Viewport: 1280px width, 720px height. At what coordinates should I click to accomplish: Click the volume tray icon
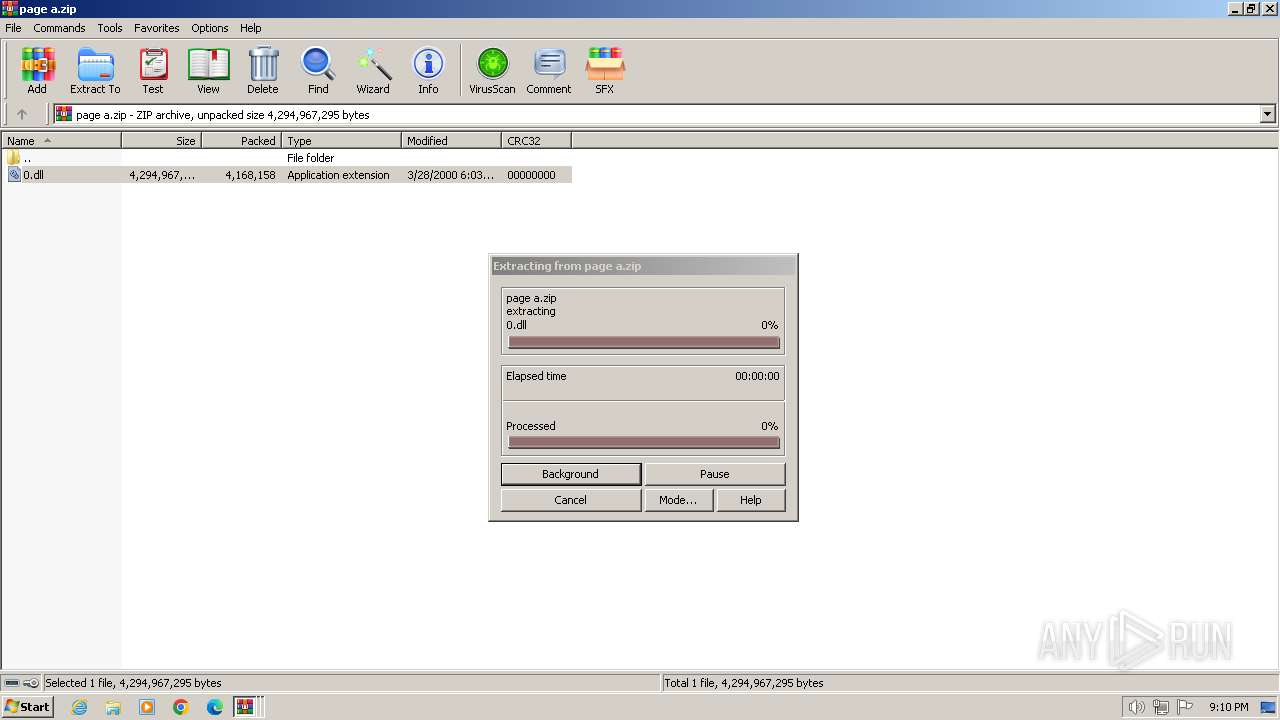point(1136,707)
